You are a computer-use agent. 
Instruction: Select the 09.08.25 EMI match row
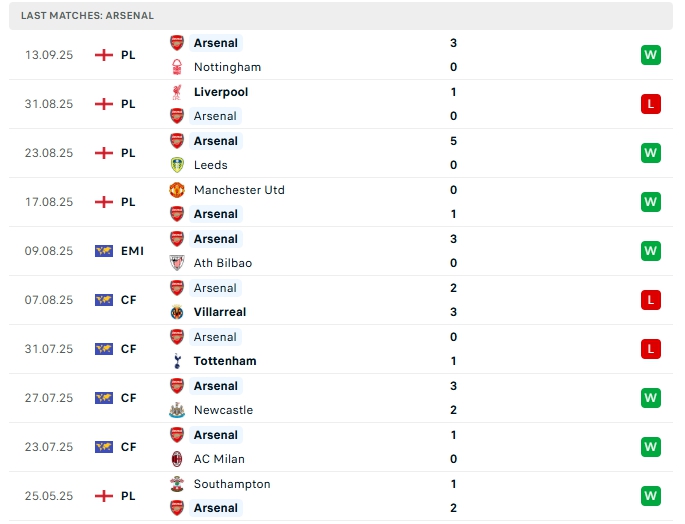pos(341,251)
